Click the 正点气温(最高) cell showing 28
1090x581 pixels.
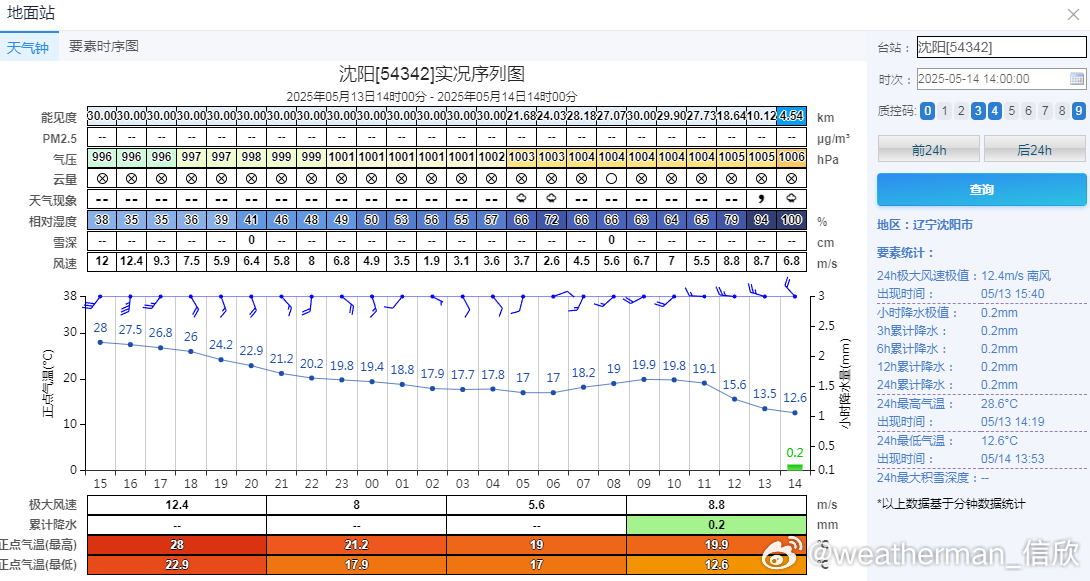point(177,545)
